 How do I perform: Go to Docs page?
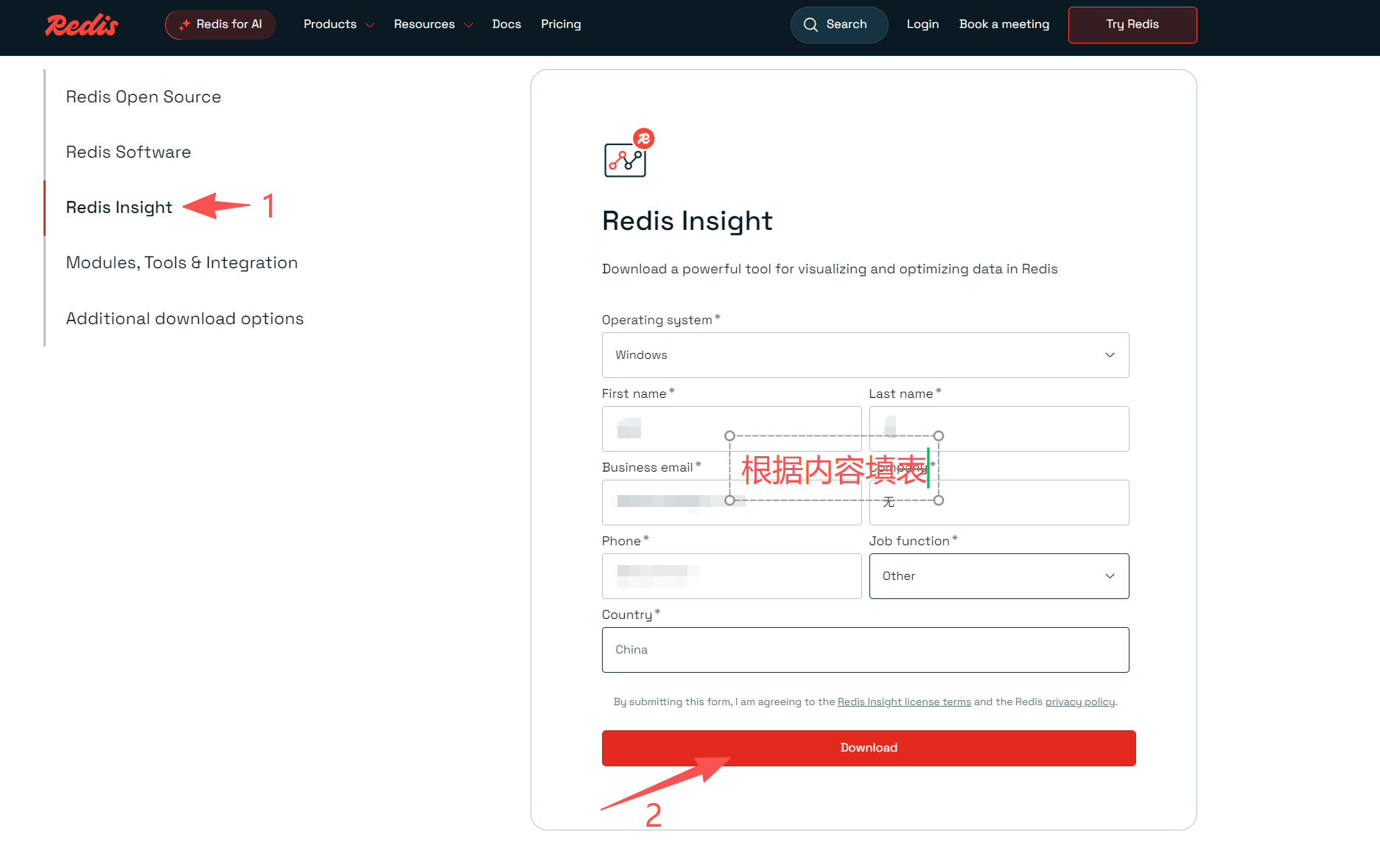[506, 24]
